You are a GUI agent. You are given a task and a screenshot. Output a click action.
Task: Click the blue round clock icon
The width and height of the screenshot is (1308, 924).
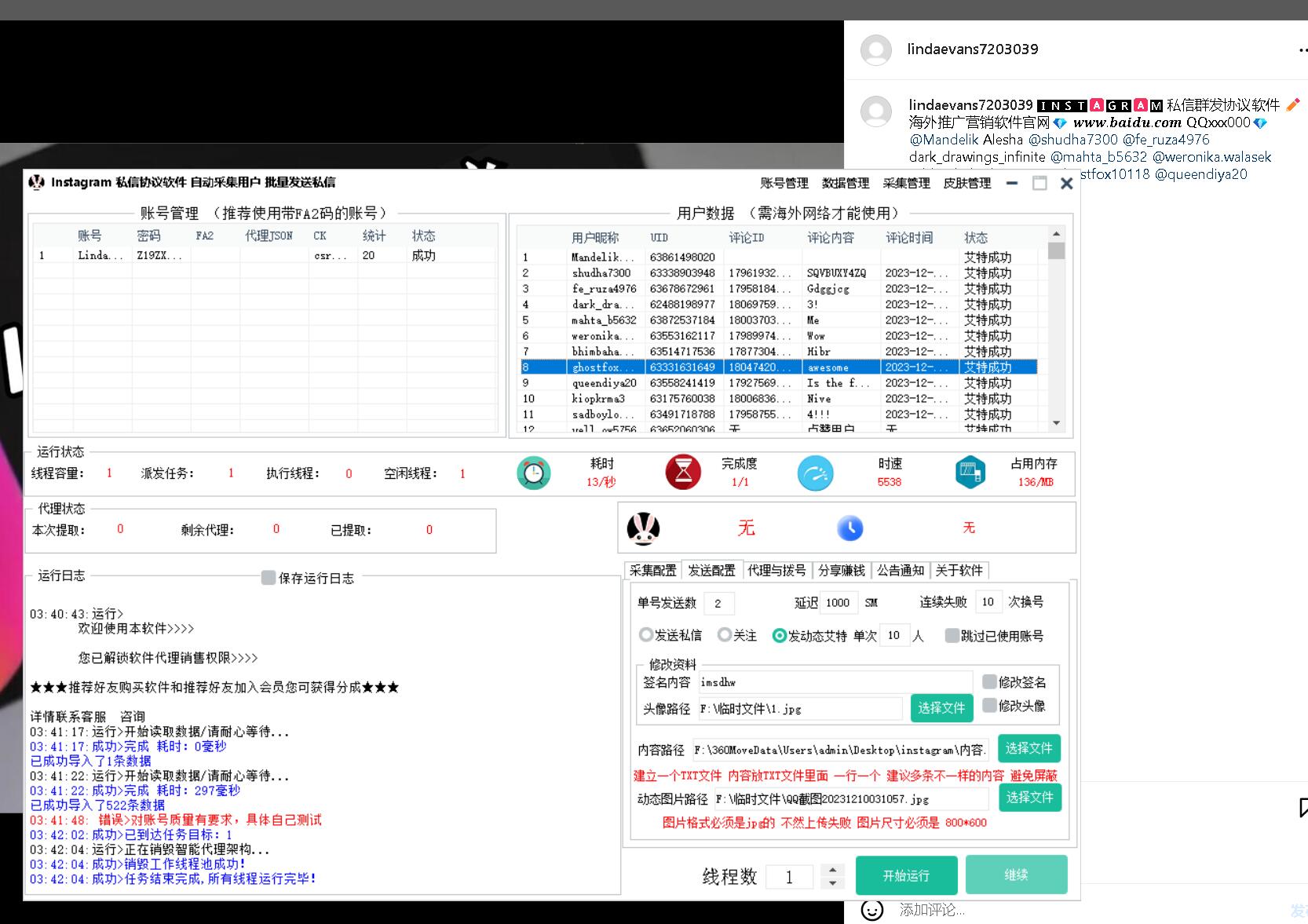[849, 528]
